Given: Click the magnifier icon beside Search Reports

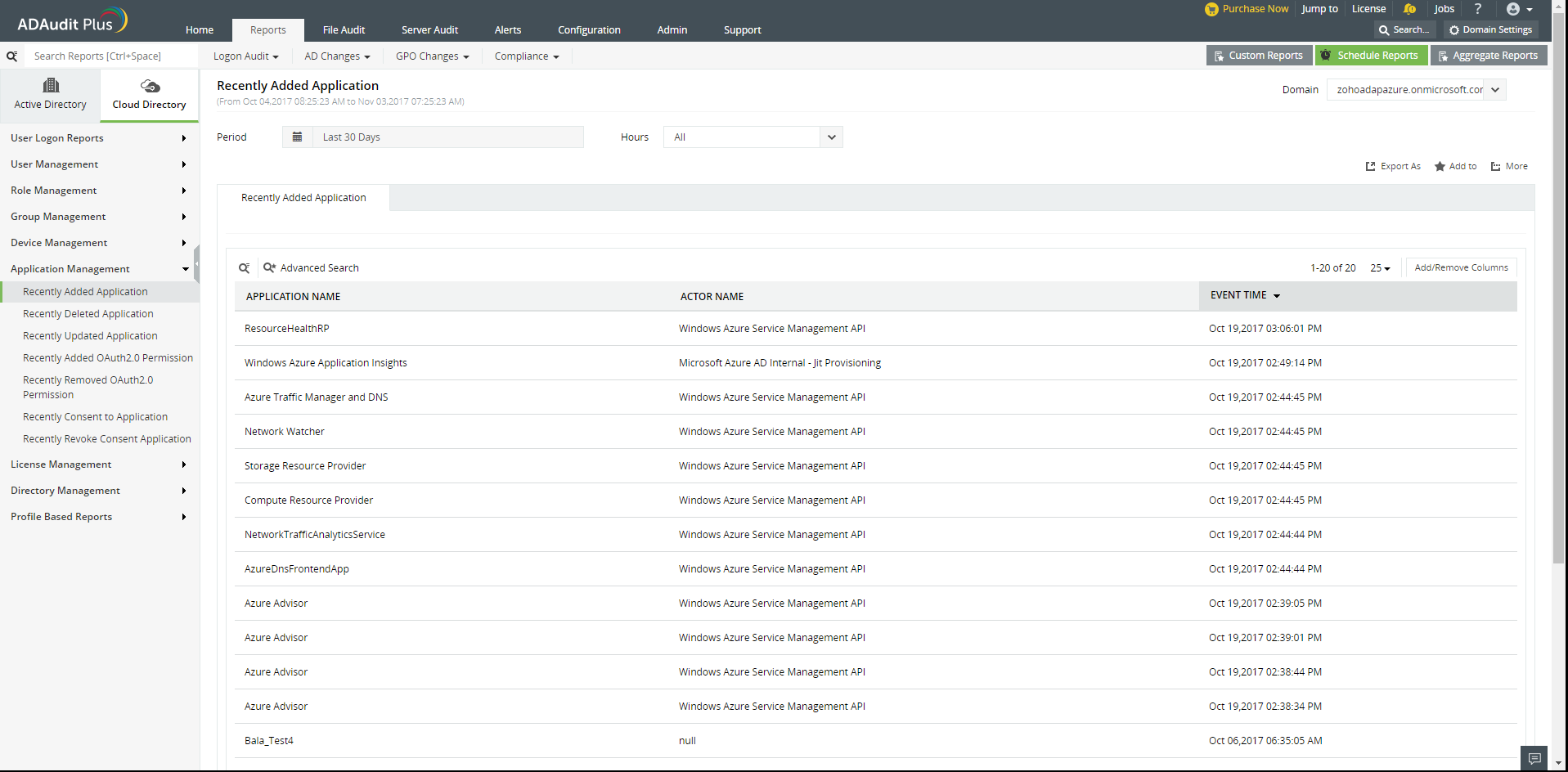Looking at the screenshot, I should [x=12, y=56].
